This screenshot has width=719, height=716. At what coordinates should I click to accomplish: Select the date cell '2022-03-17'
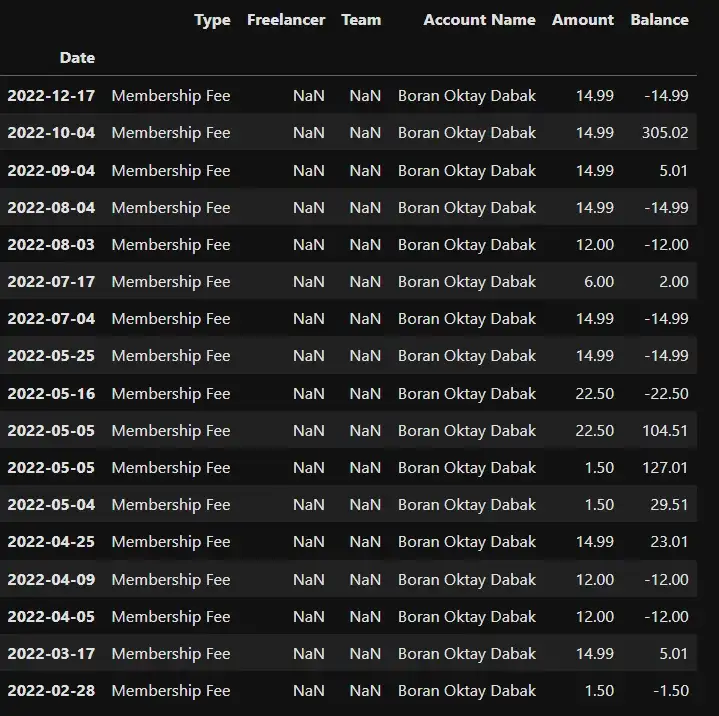pos(51,653)
